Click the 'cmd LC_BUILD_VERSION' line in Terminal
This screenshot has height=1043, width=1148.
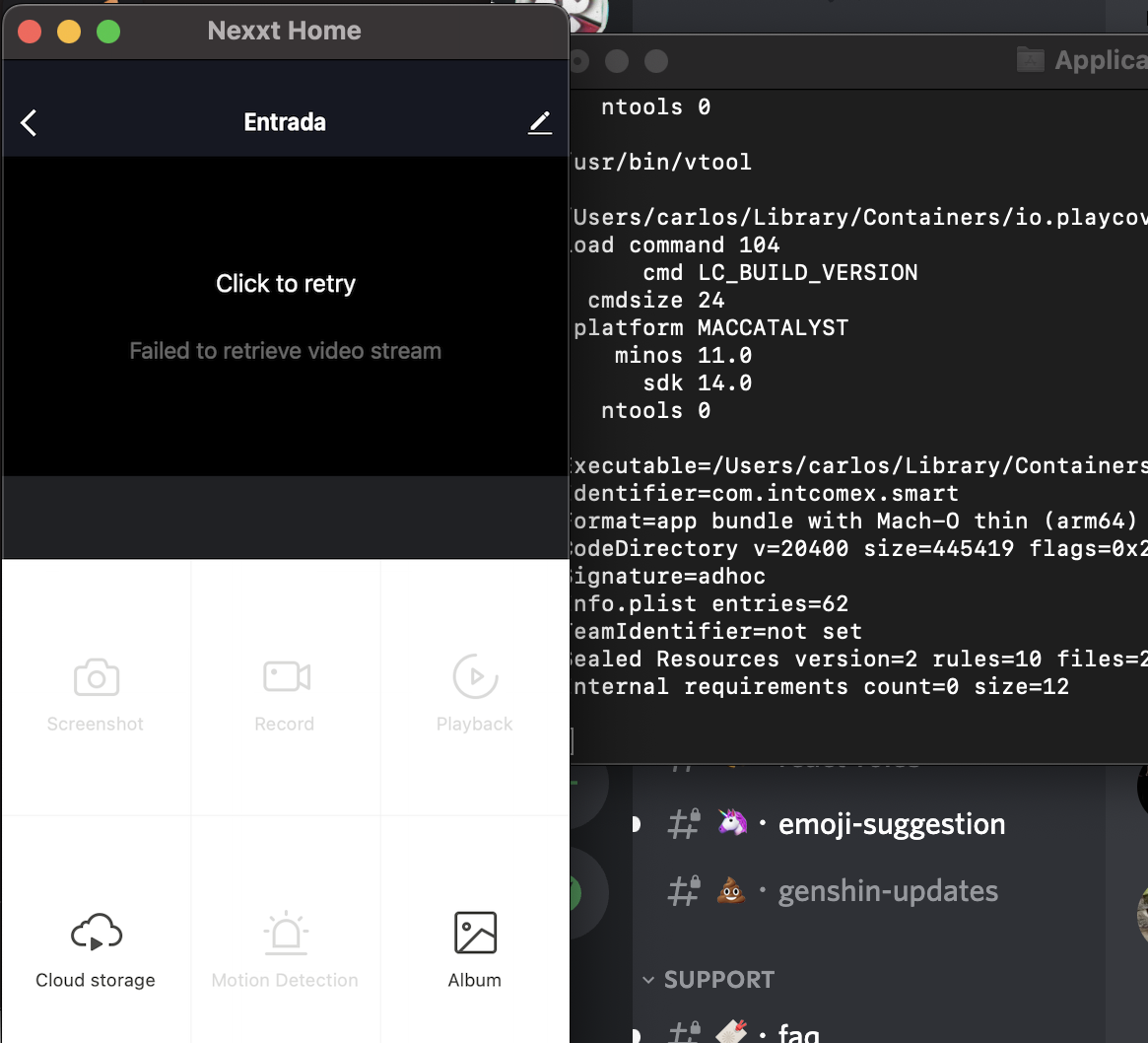pyautogui.click(x=779, y=272)
